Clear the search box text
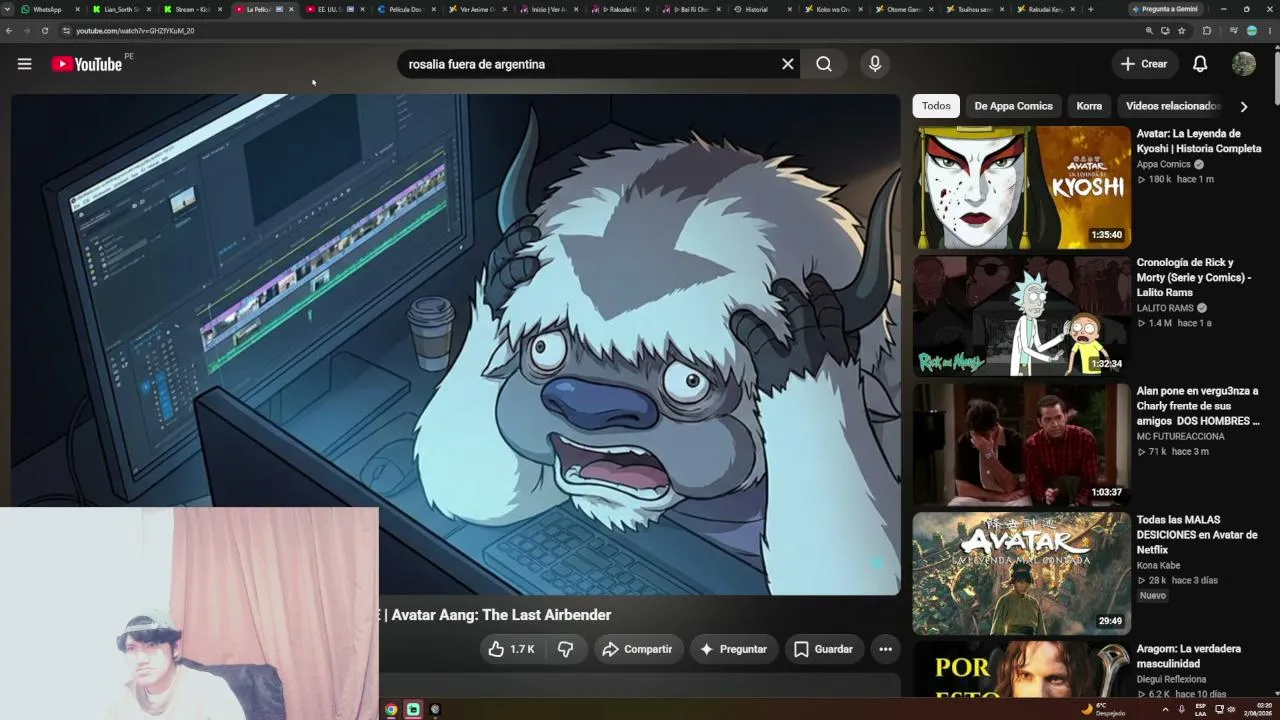 788,64
